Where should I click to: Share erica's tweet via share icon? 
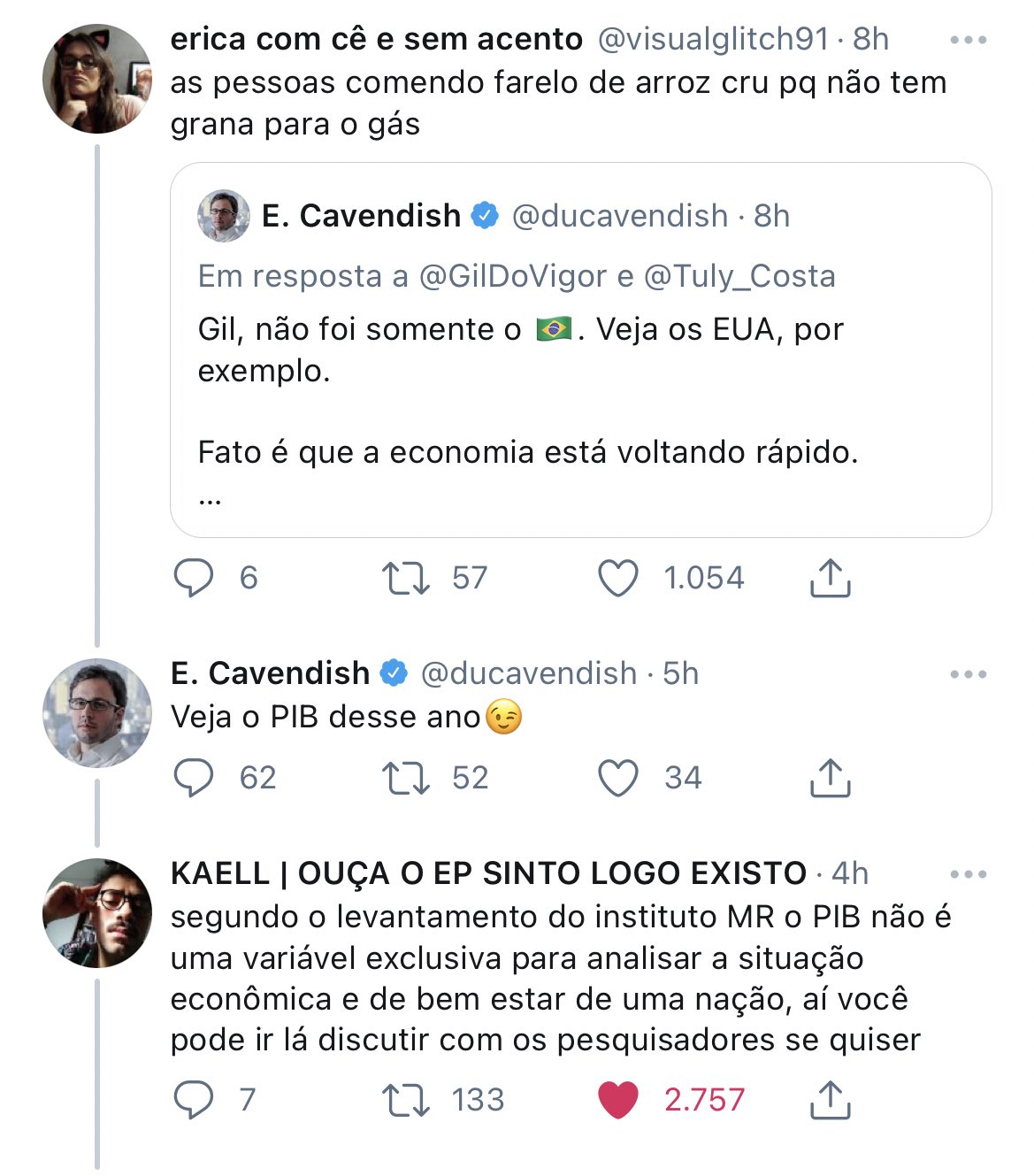(830, 578)
